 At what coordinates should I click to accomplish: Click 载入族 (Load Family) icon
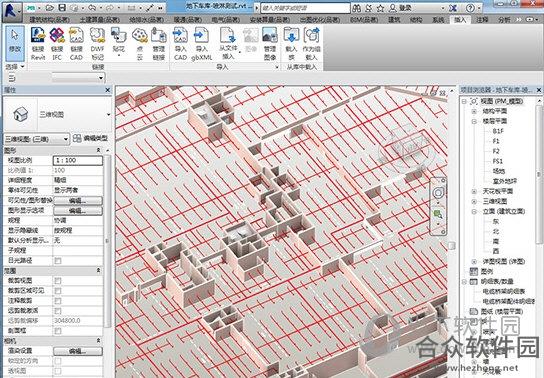291,44
